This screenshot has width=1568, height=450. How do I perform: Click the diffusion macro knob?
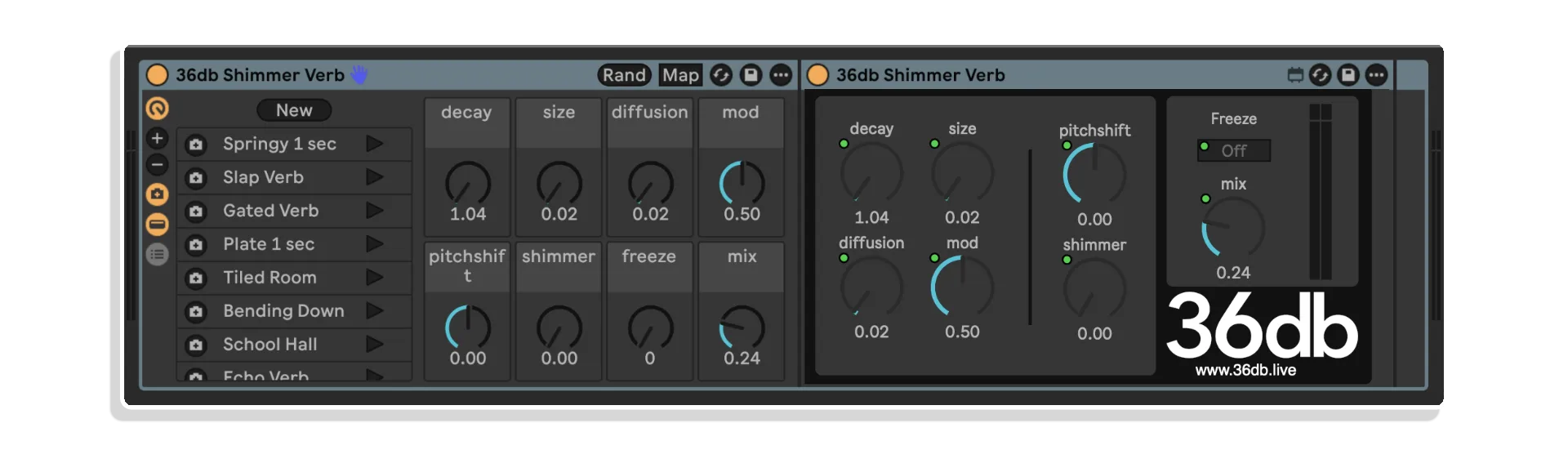[651, 183]
